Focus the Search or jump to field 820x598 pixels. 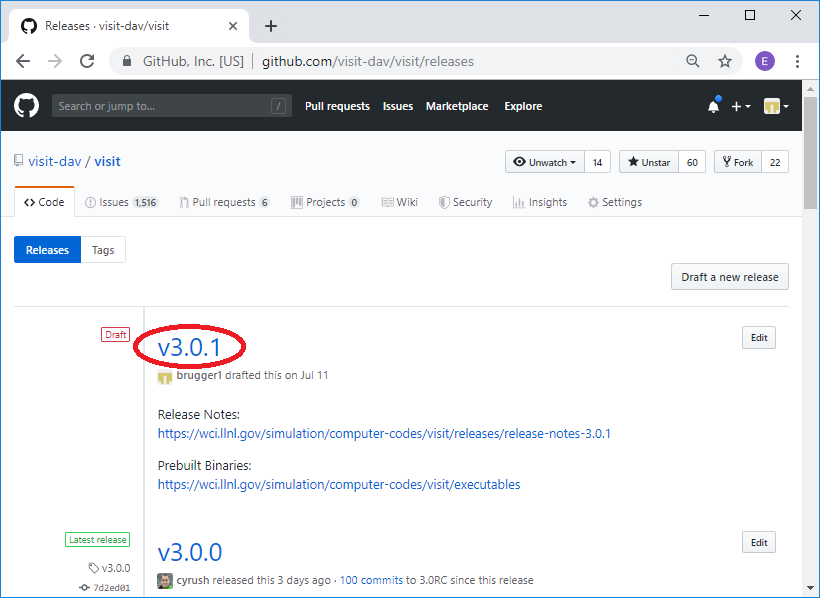point(172,106)
